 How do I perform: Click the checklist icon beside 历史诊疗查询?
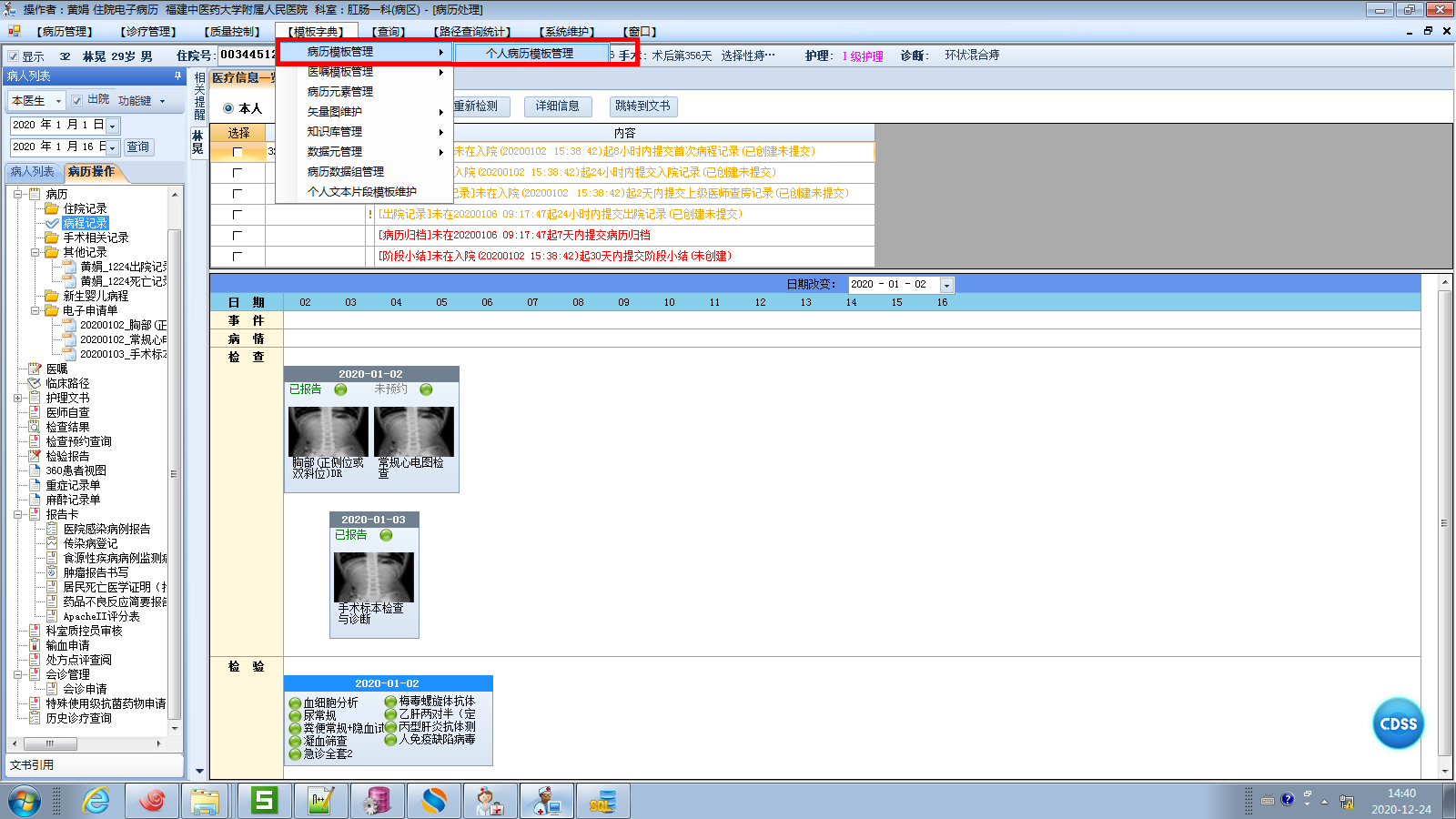point(35,718)
